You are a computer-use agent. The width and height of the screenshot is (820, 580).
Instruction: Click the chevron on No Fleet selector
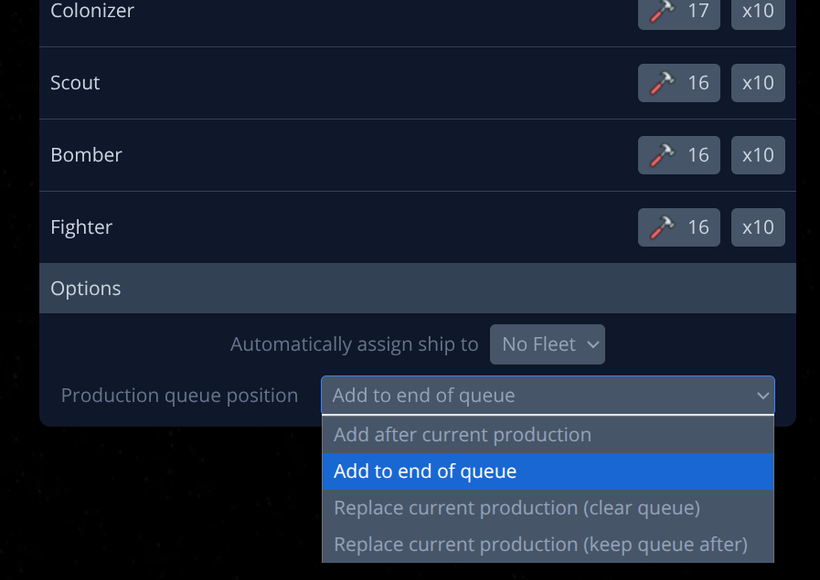click(593, 345)
